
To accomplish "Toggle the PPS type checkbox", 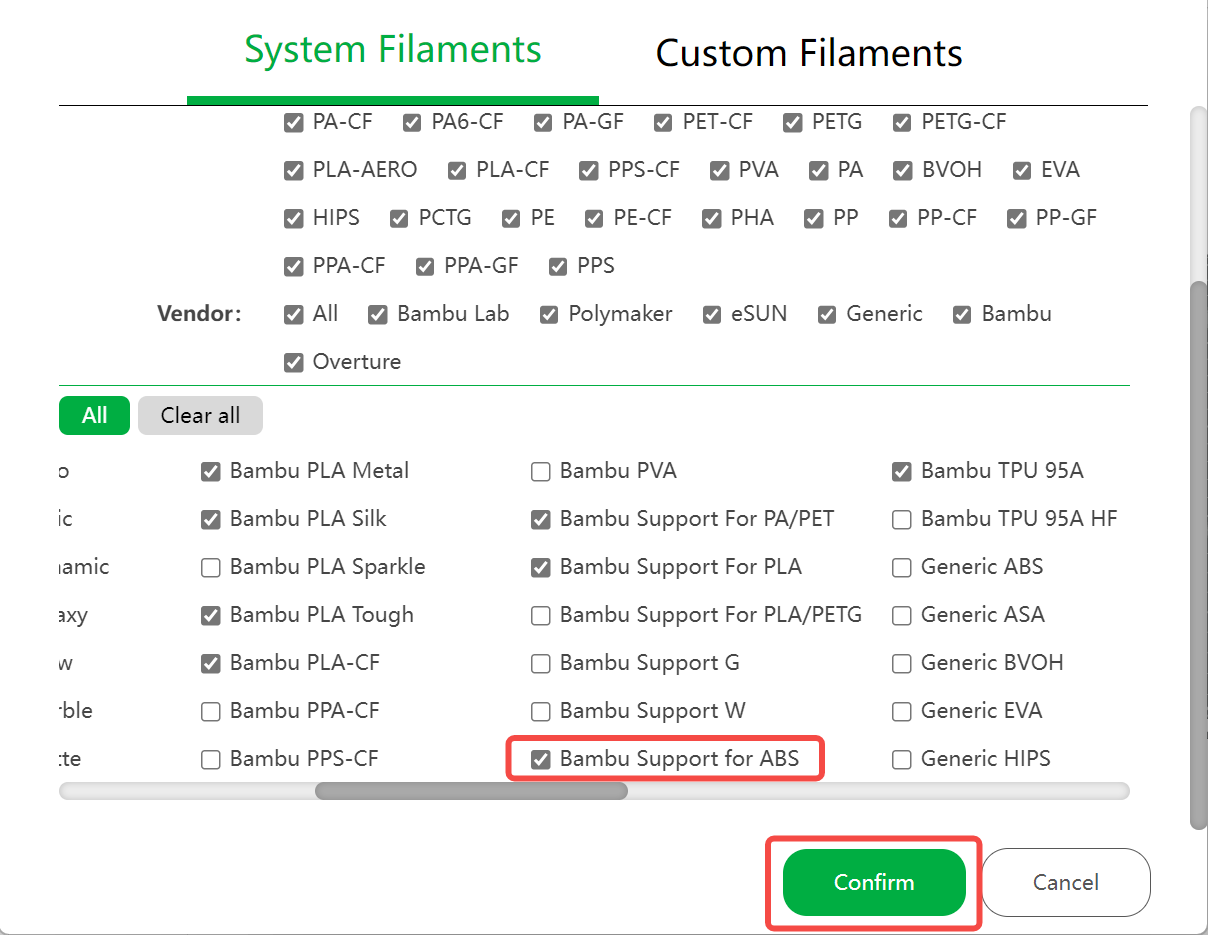I will [558, 266].
